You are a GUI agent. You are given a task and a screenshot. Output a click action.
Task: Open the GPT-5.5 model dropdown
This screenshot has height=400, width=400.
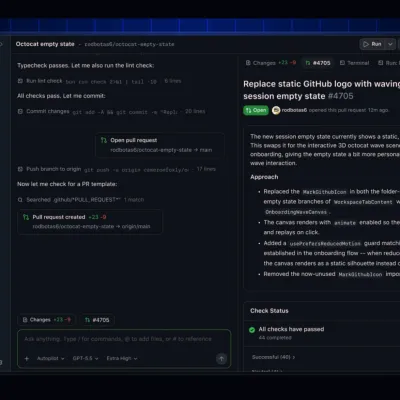pyautogui.click(x=85, y=359)
